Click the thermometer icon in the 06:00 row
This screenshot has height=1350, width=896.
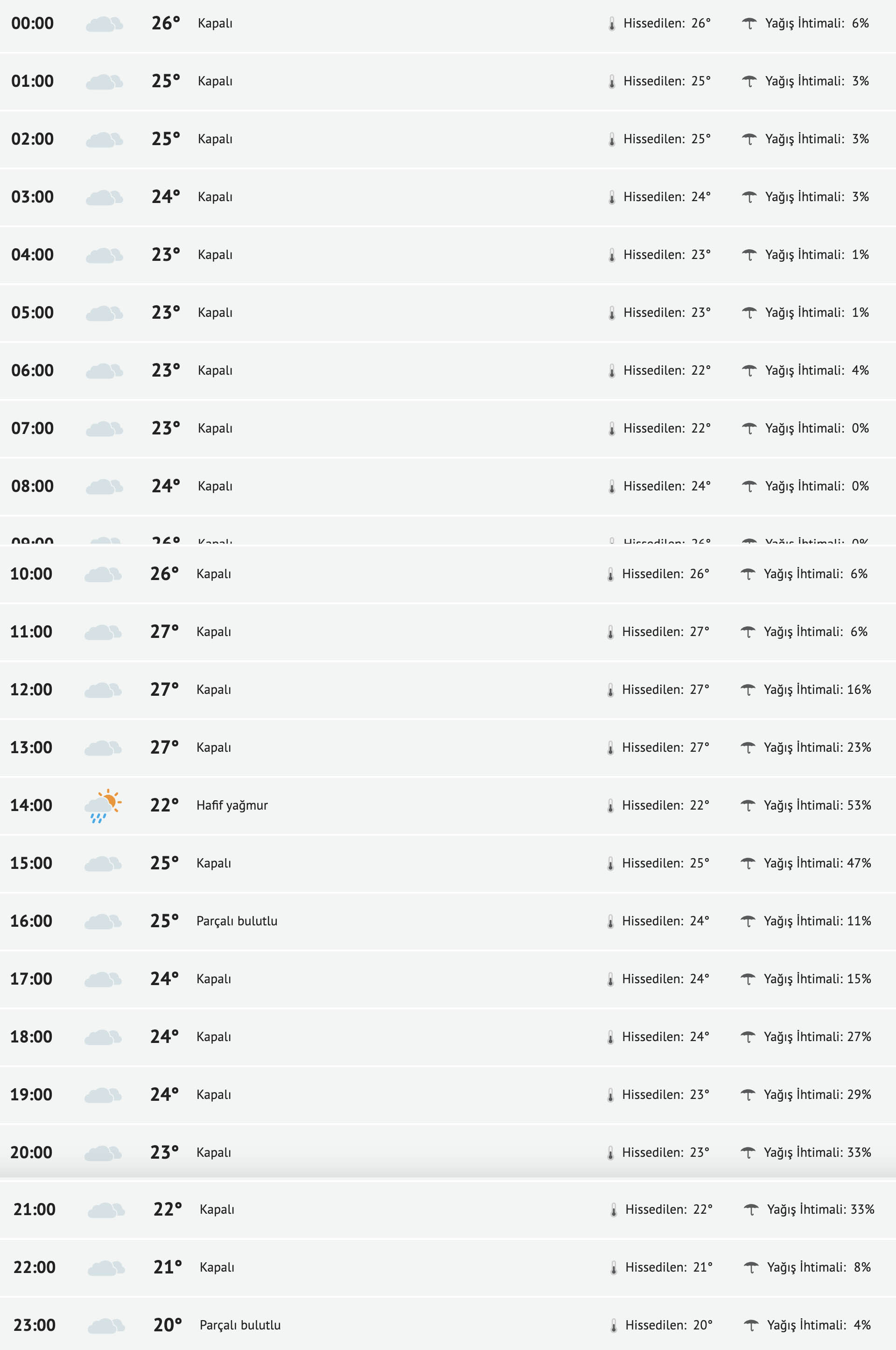tap(611, 371)
